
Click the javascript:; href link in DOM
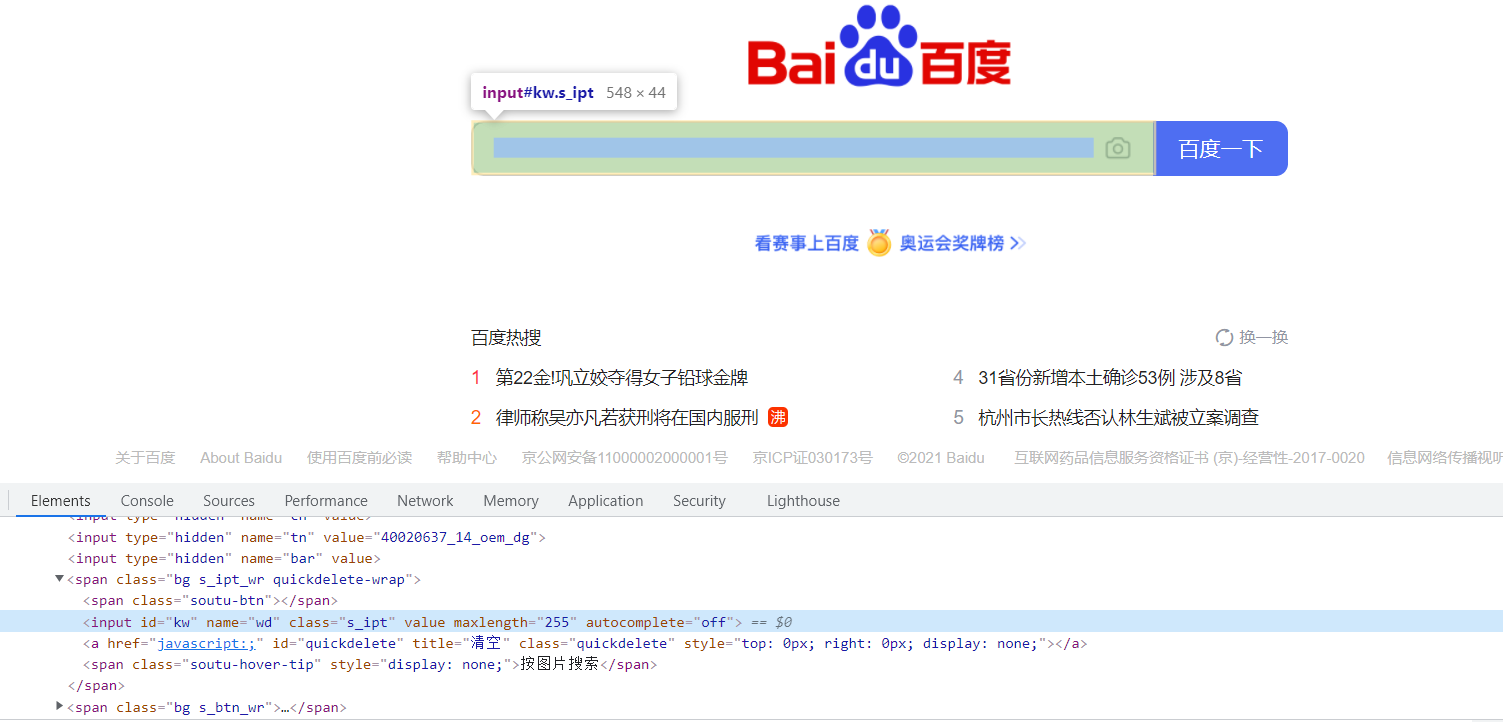207,643
